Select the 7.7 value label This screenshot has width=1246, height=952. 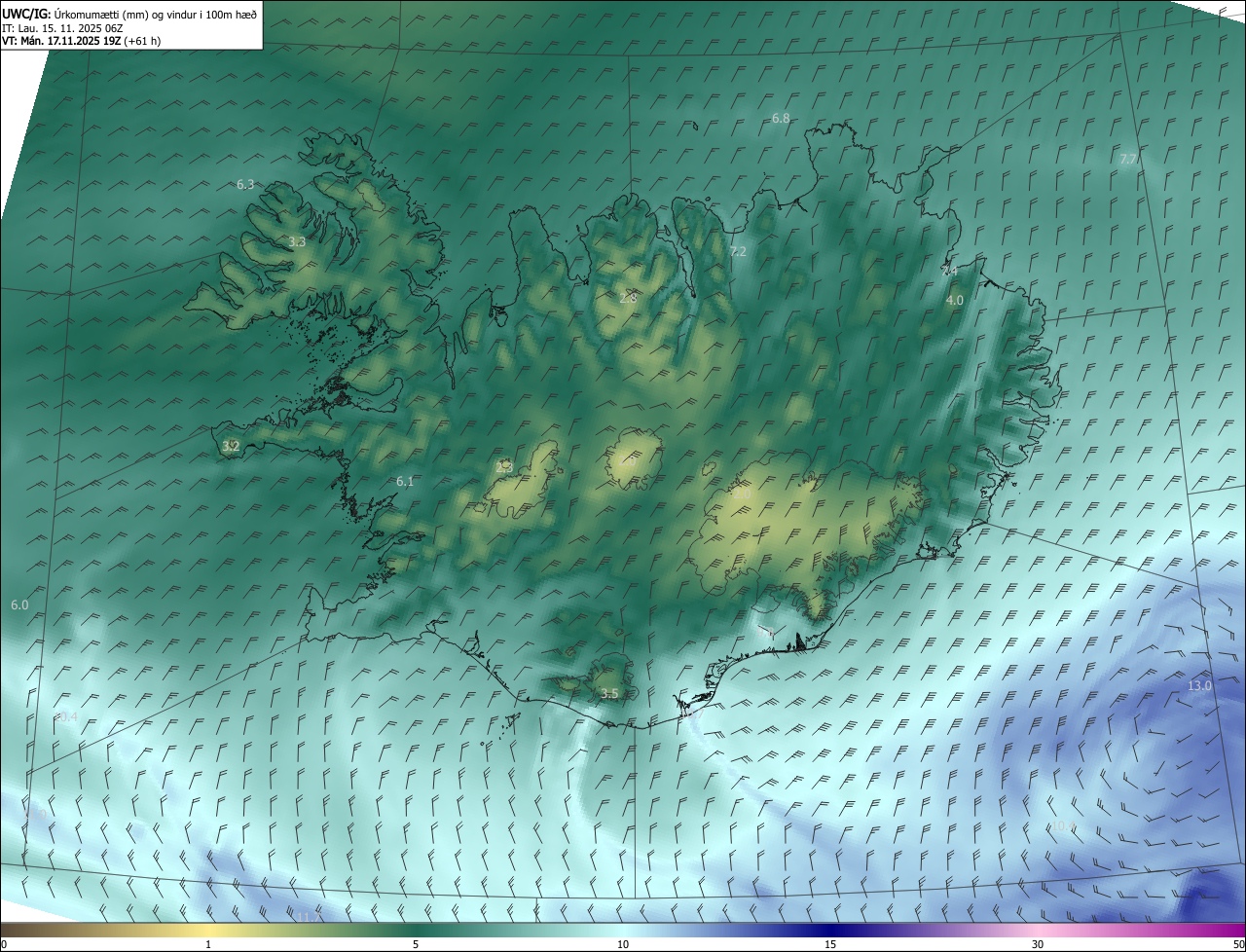1128,159
